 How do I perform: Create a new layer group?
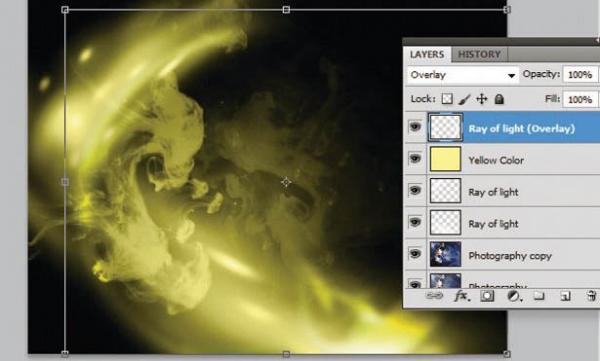pos(539,296)
